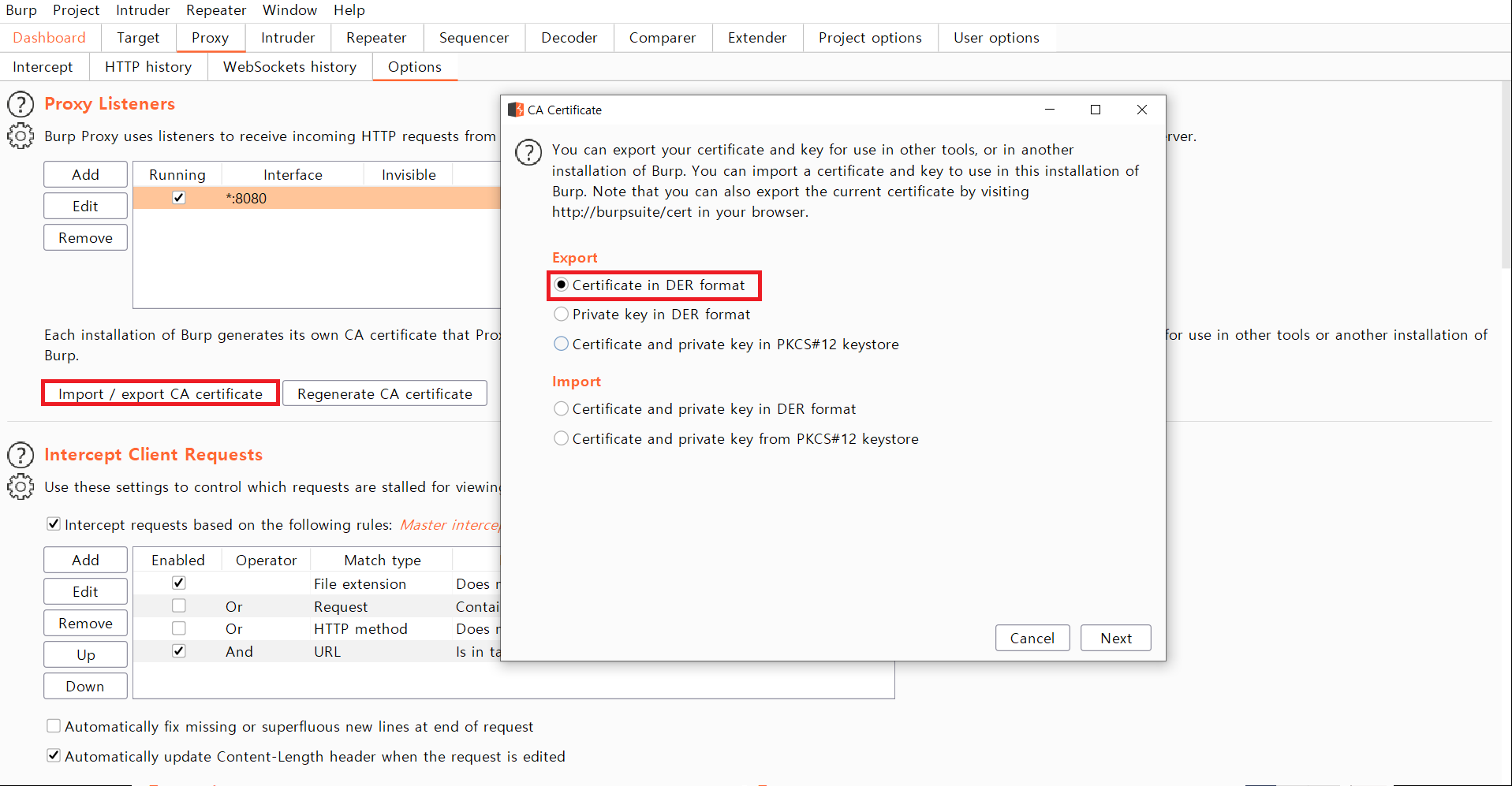Open the HTTP history sub-tab
The height and width of the screenshot is (786, 1512).
[x=148, y=67]
